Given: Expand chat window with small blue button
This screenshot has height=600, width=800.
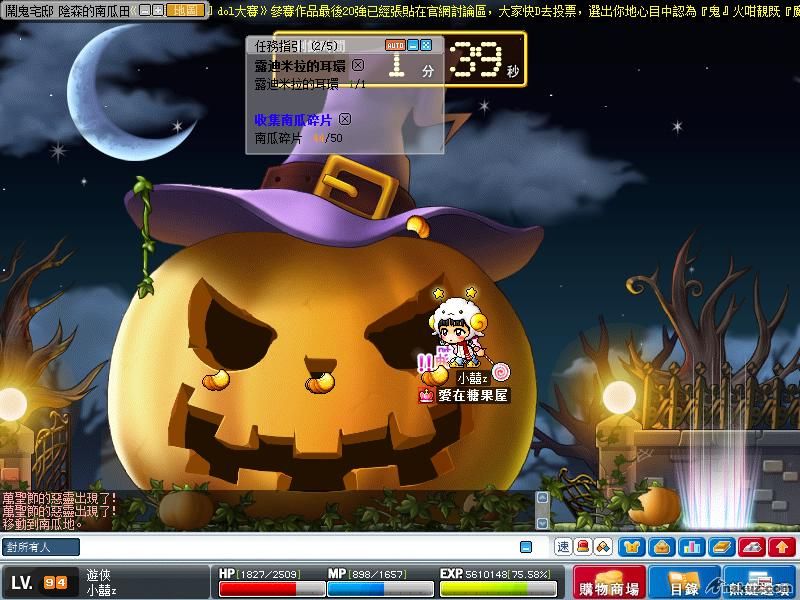Looking at the screenshot, I should [525, 547].
